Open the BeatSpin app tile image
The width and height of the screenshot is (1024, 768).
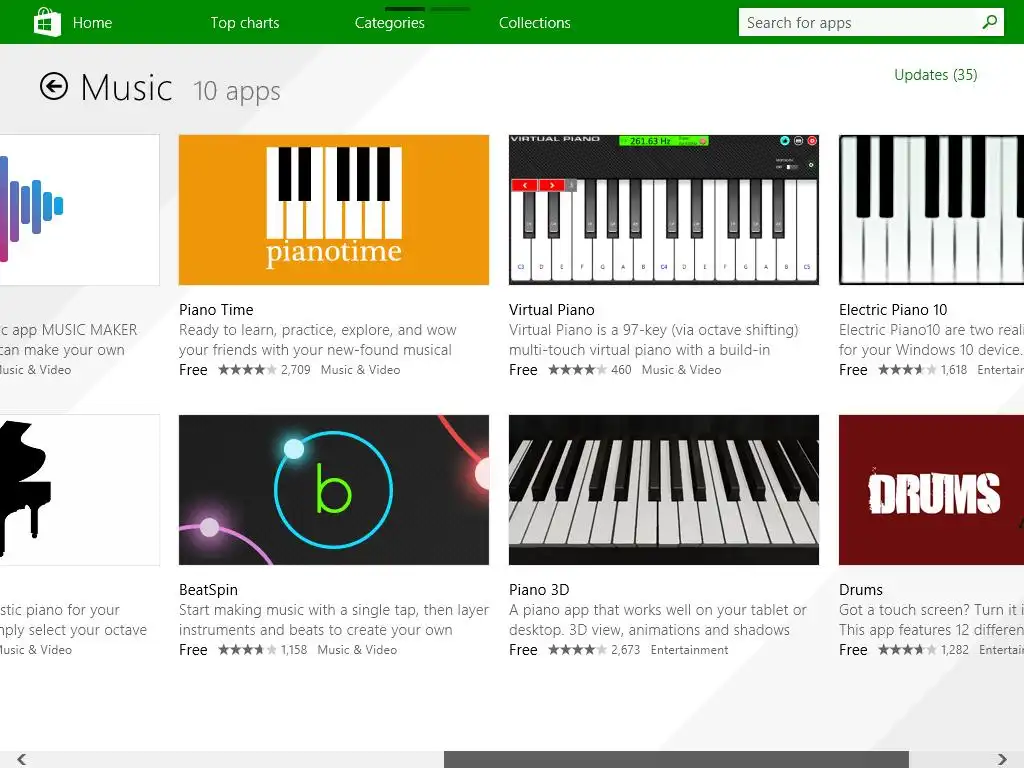334,490
